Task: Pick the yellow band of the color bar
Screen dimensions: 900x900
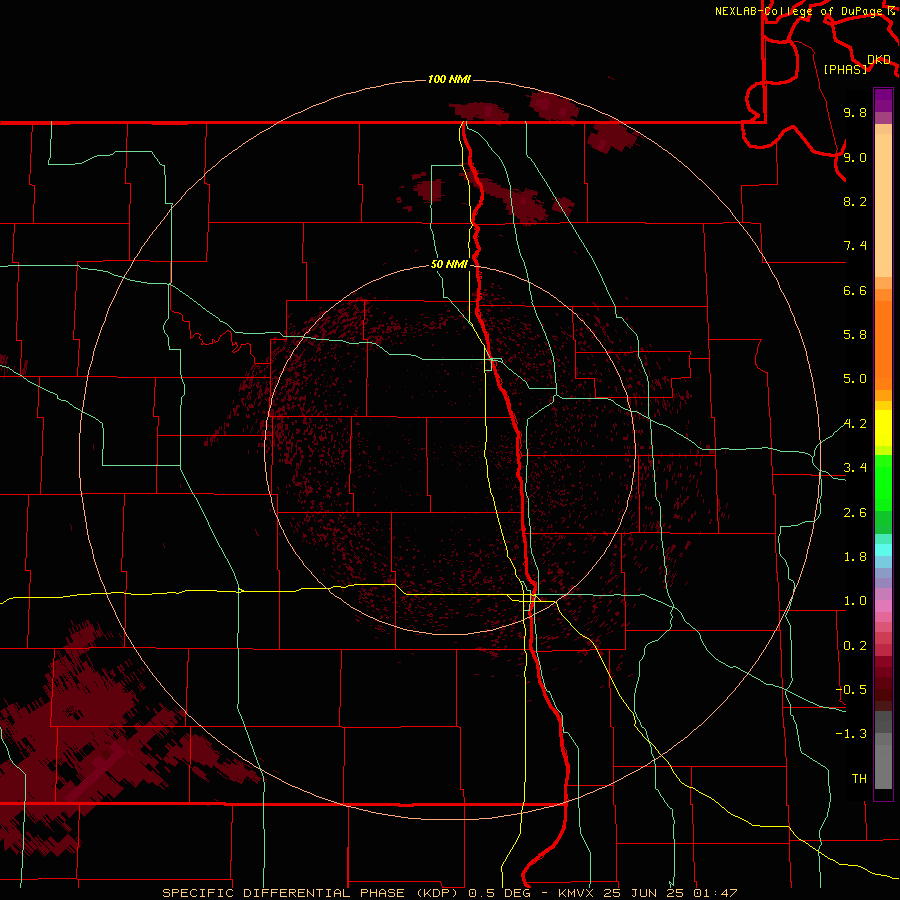Action: click(883, 428)
